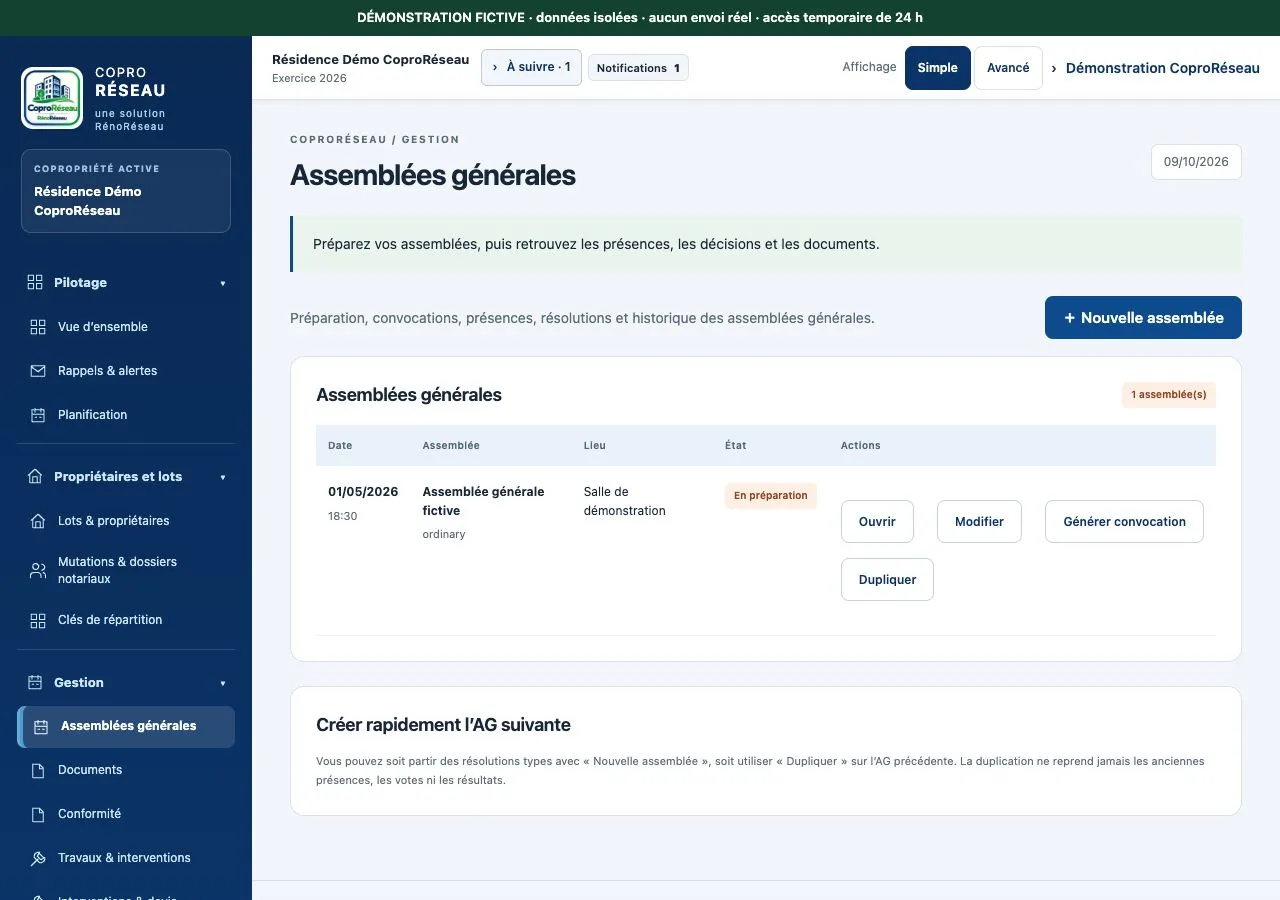Expand the À suivre · 1 panel
The width and height of the screenshot is (1280, 900).
tap(531, 67)
